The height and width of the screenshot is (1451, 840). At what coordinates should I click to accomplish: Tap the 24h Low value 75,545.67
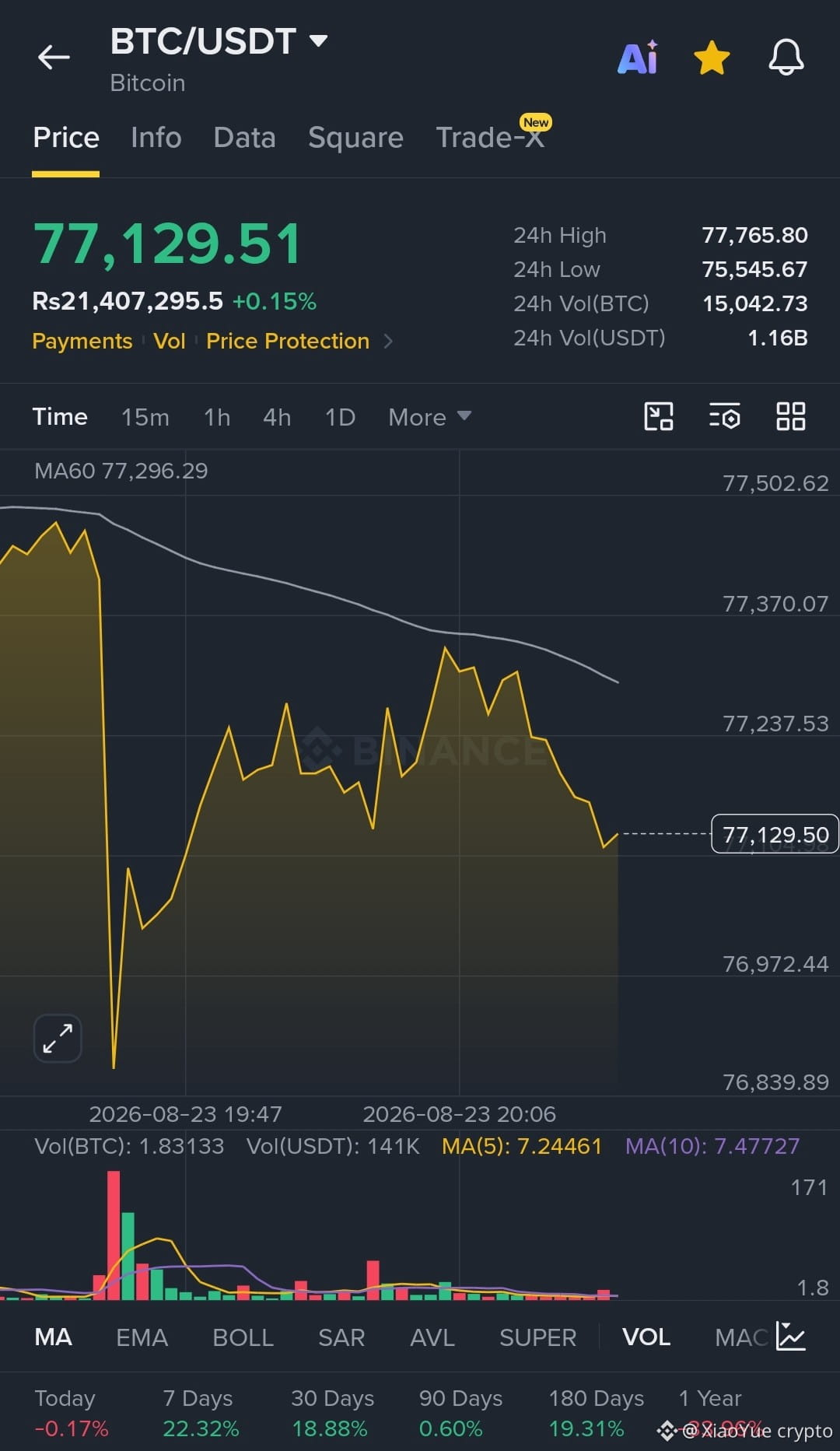click(754, 269)
